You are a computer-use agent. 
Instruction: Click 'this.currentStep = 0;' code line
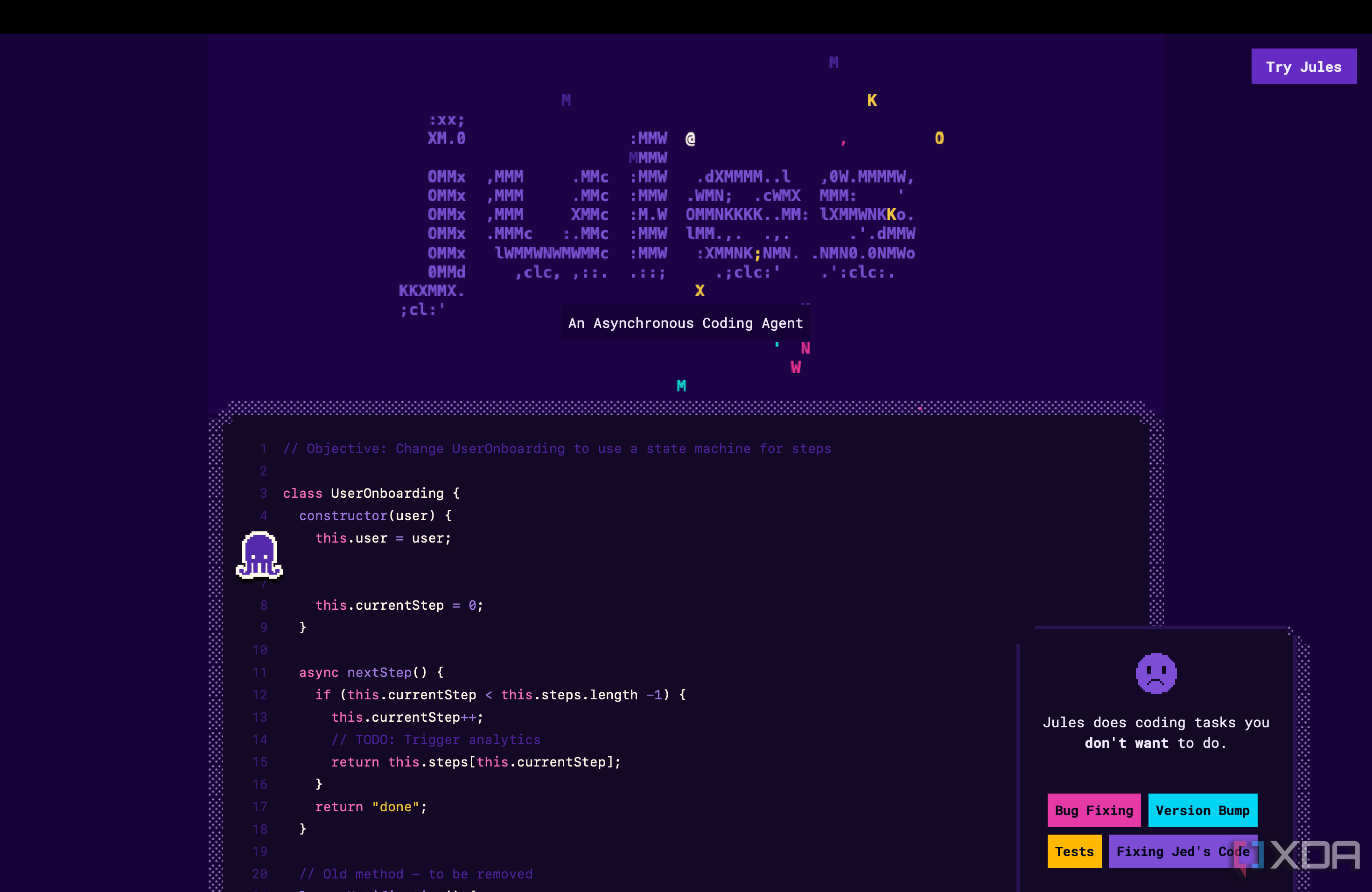(399, 605)
